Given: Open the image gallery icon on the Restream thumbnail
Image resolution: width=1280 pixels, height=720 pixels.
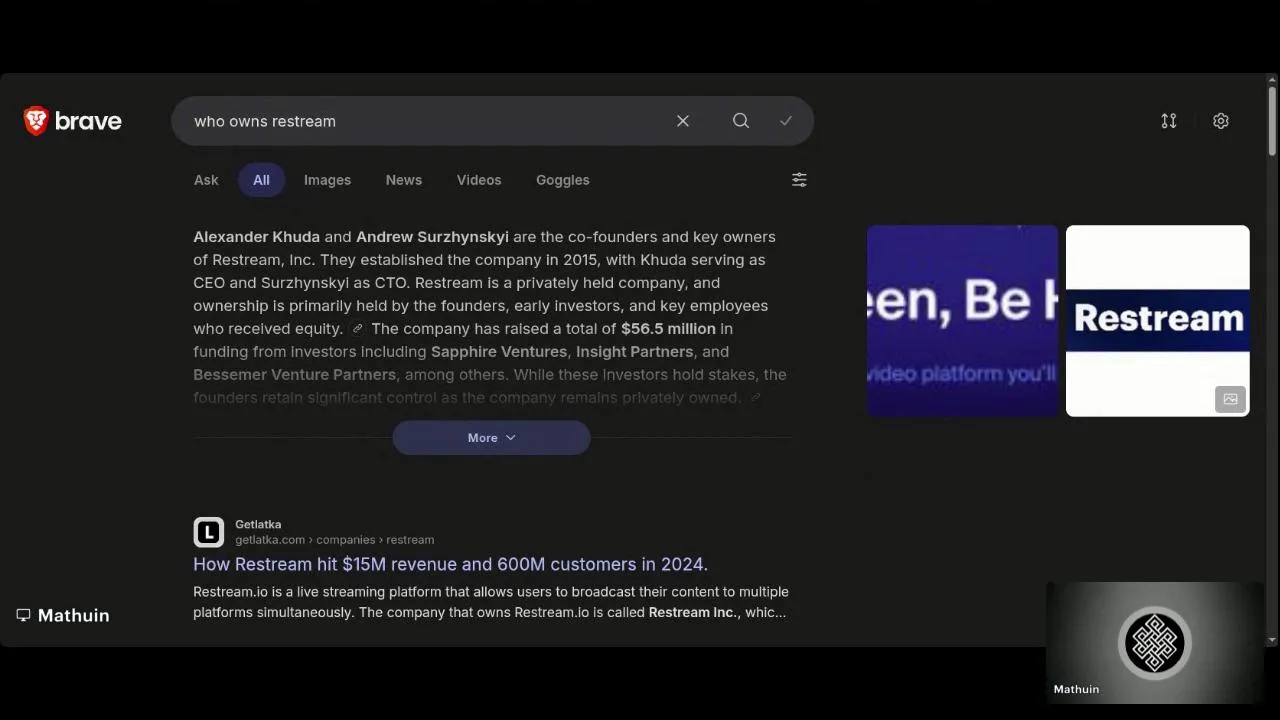Looking at the screenshot, I should pyautogui.click(x=1230, y=399).
